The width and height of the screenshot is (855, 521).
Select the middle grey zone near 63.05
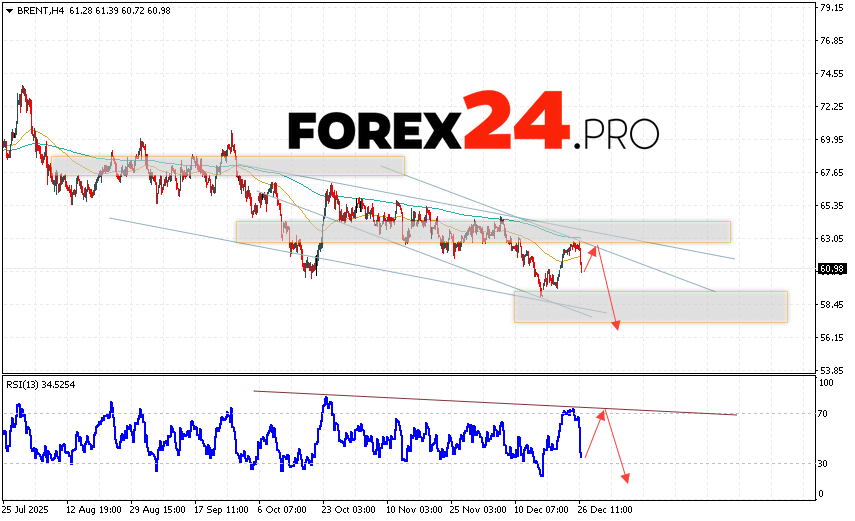click(482, 231)
